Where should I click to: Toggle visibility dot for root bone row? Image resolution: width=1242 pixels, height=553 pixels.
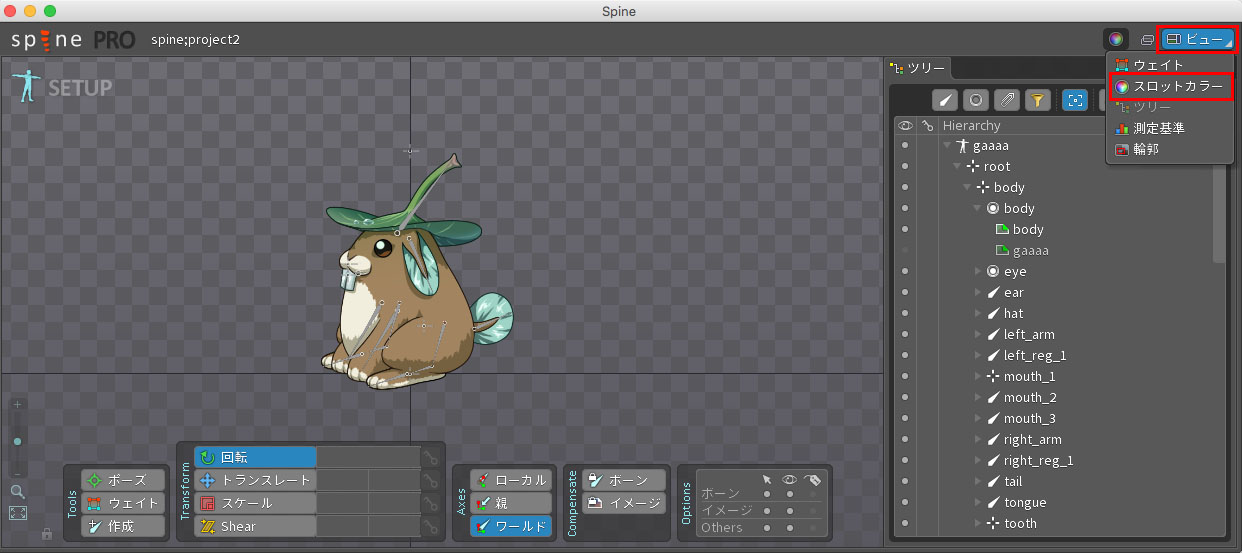[905, 167]
